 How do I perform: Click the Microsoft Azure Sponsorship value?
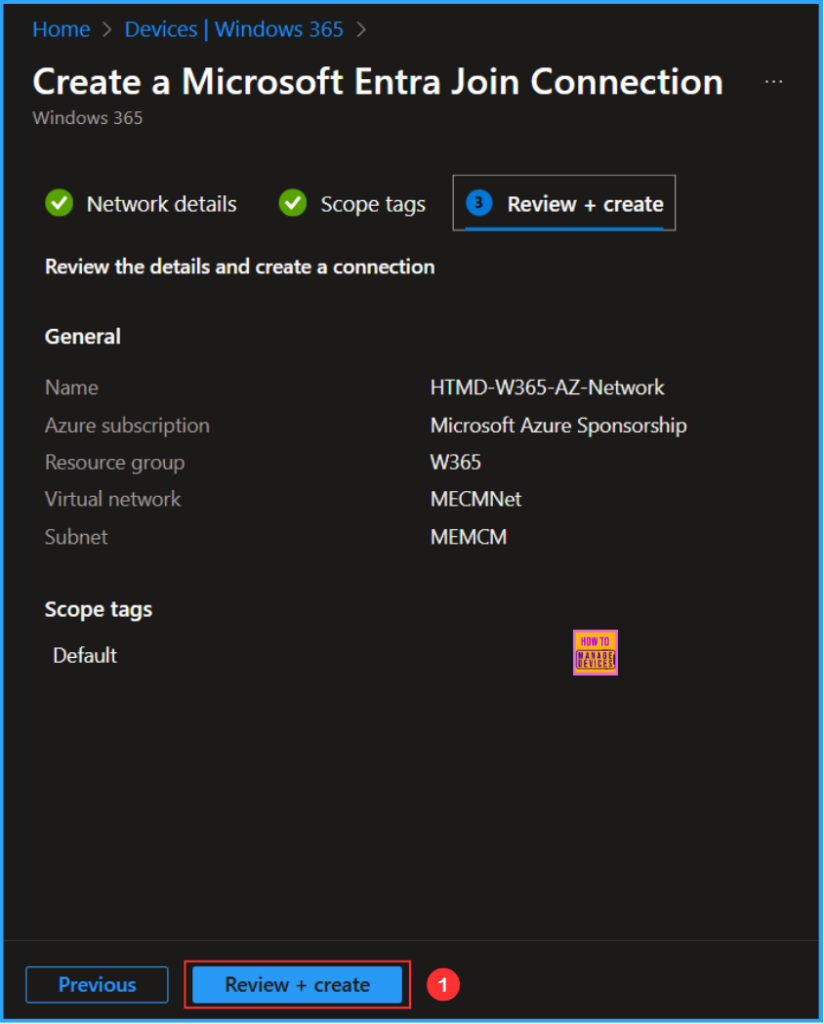click(558, 425)
